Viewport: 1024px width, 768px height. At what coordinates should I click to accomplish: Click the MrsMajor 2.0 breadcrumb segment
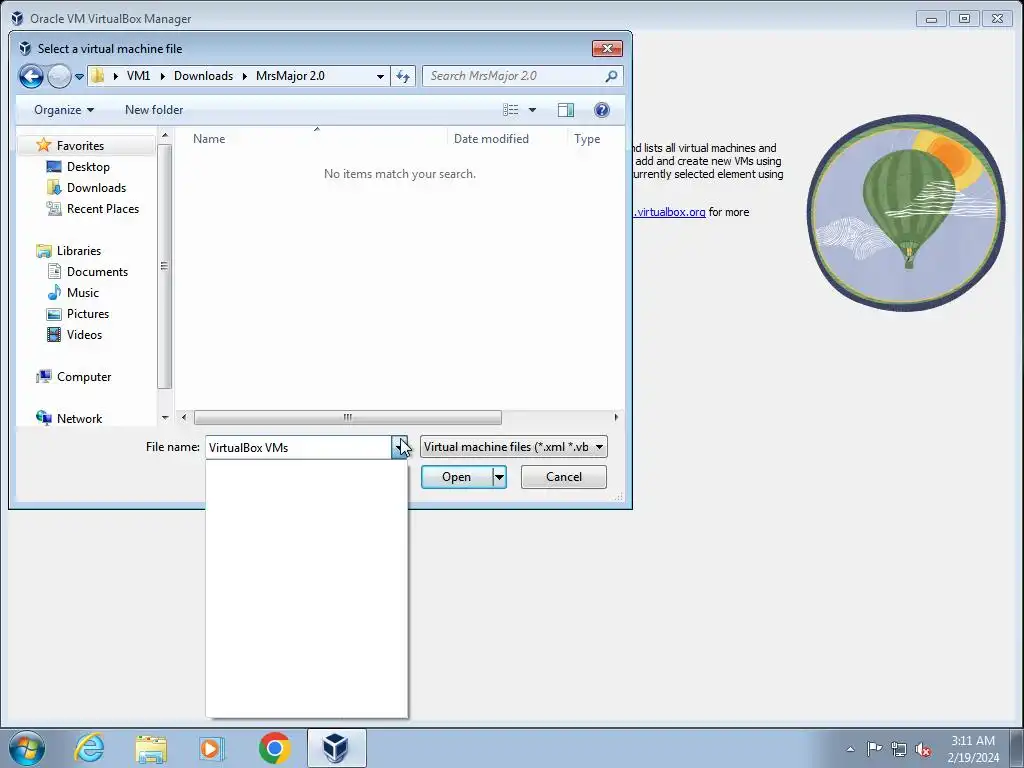290,76
